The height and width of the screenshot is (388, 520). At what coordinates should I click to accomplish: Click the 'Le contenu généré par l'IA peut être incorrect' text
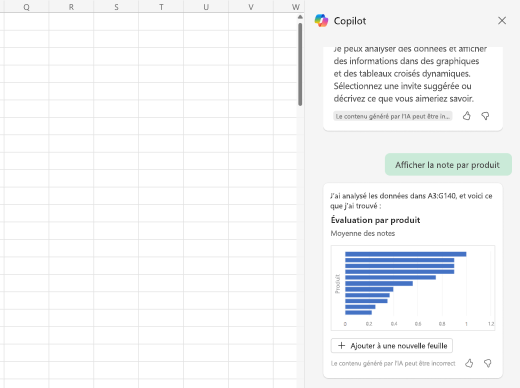click(393, 363)
